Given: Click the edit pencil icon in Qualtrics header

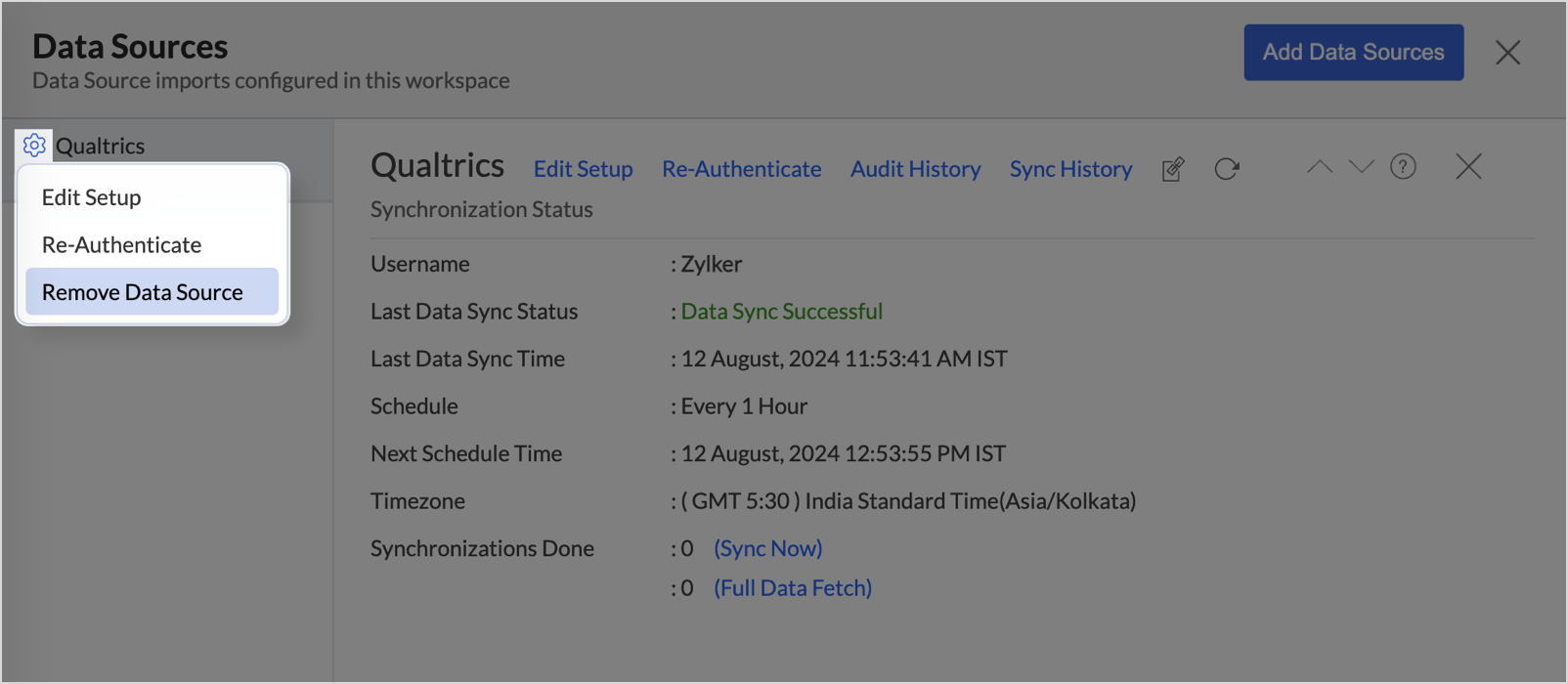Looking at the screenshot, I should [x=1173, y=169].
